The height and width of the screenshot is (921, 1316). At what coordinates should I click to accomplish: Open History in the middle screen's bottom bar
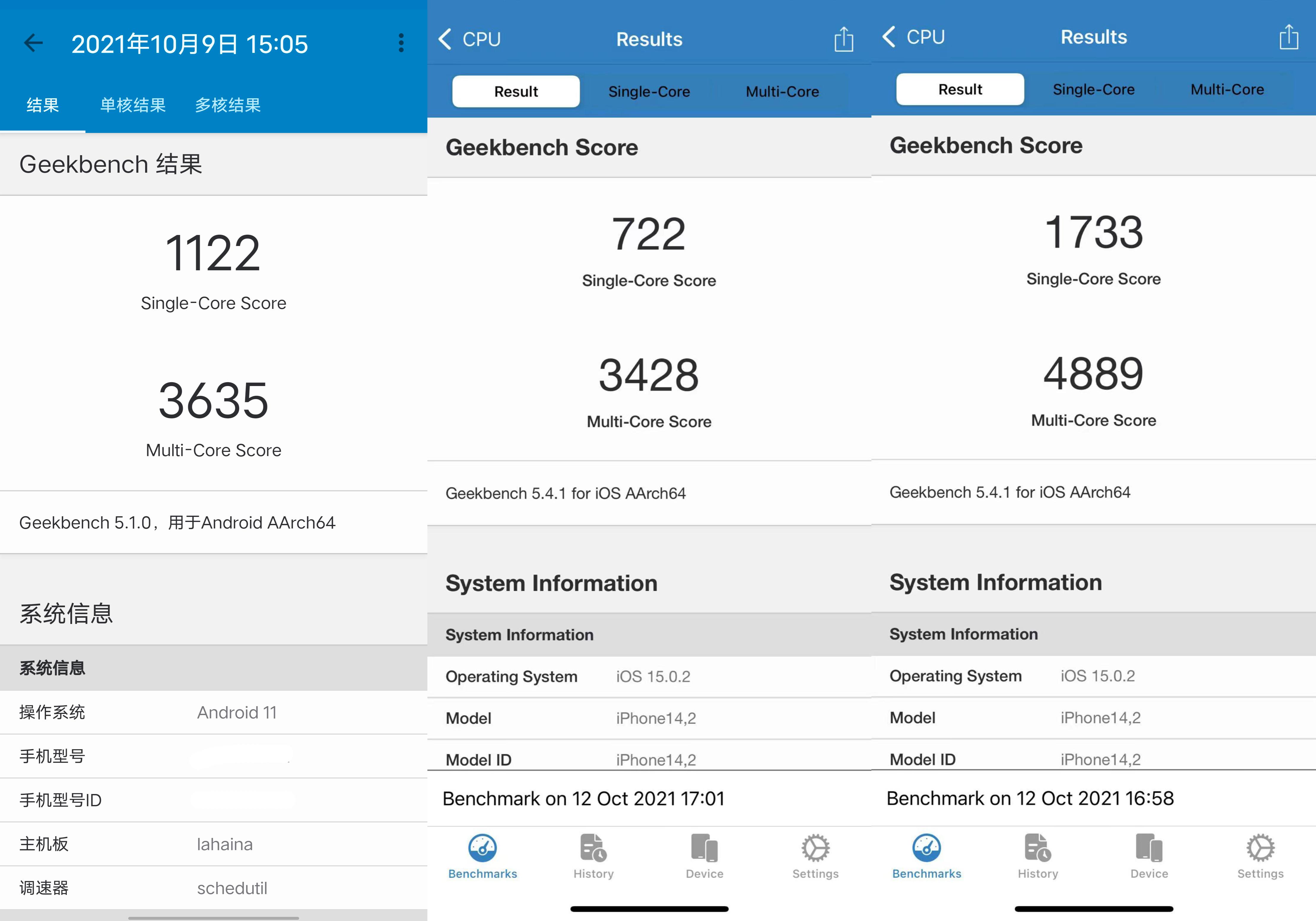(x=593, y=857)
